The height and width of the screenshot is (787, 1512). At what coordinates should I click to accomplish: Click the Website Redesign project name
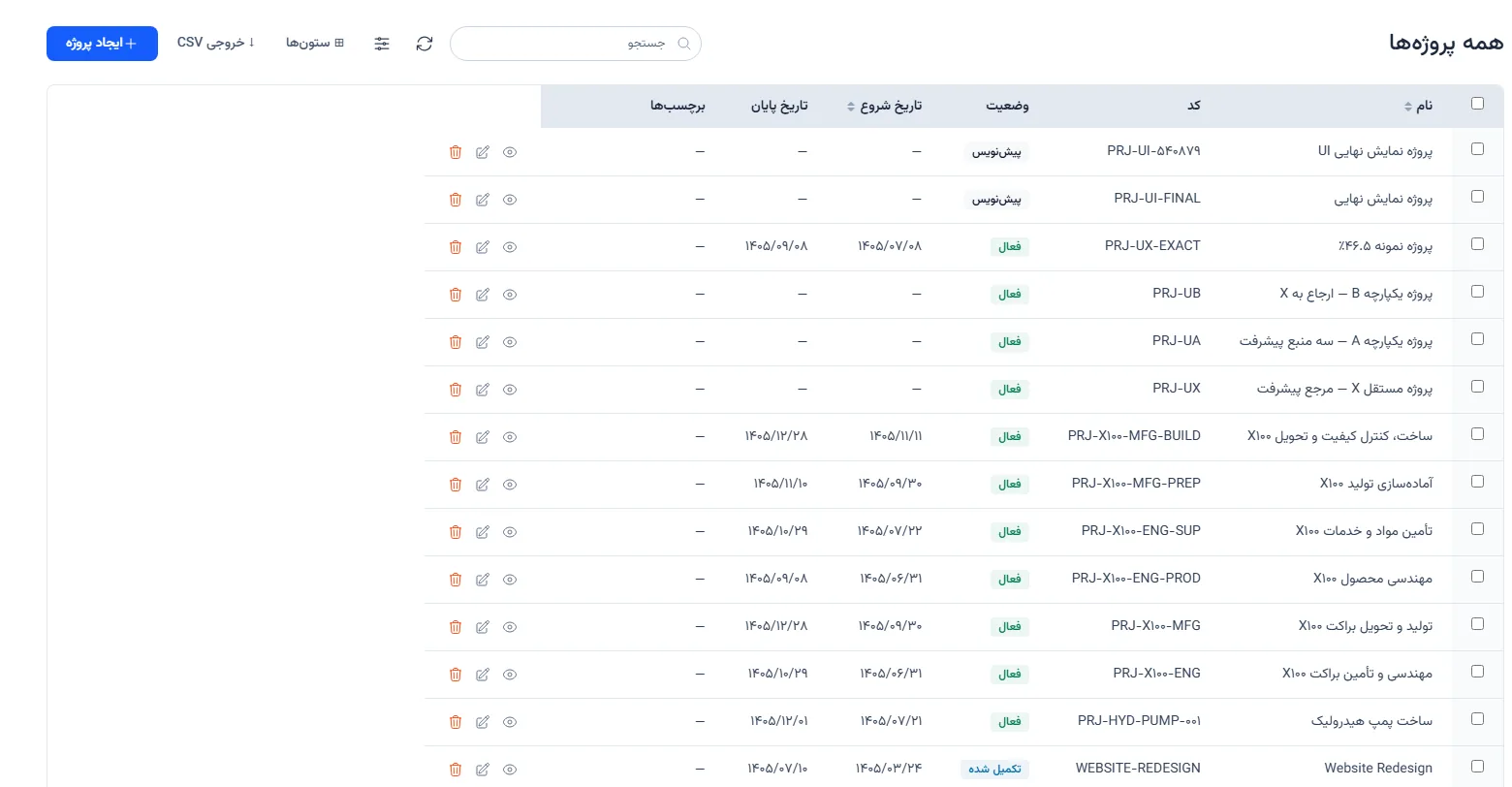click(x=1378, y=769)
